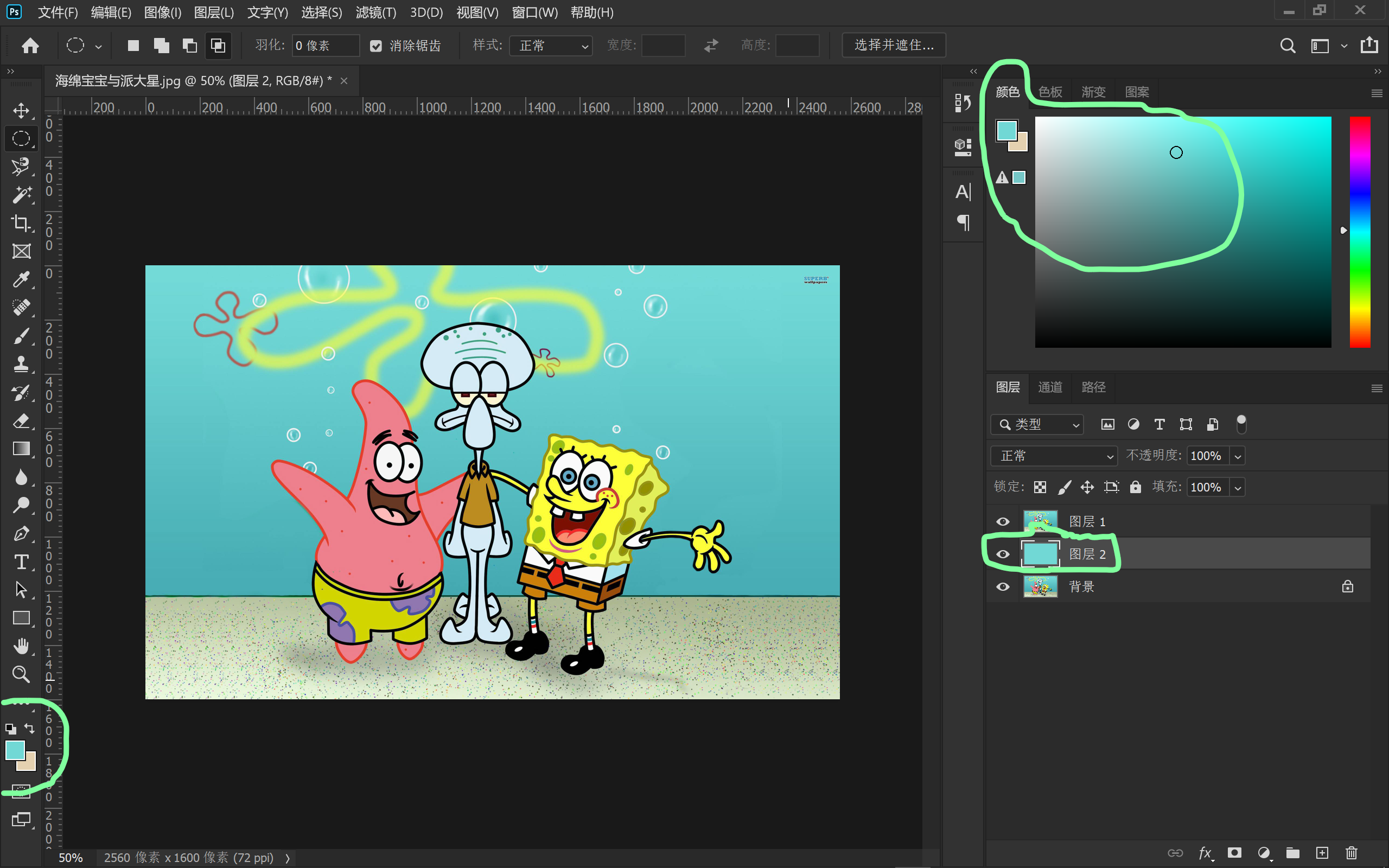
Task: Open the layer styles fx menu
Action: click(1205, 853)
